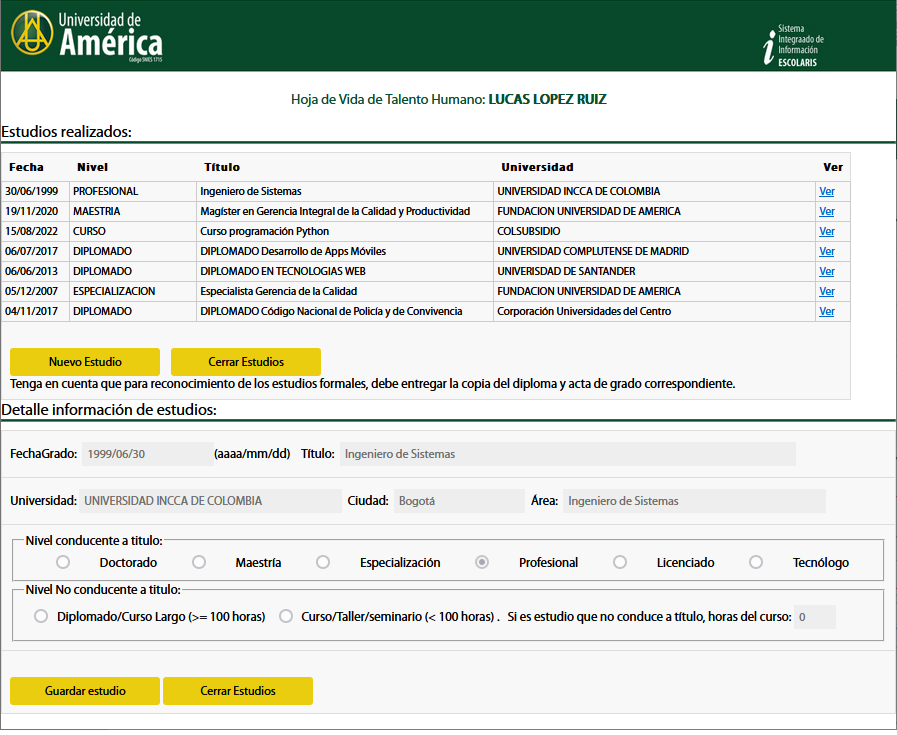
Task: Click the date 06/06/2013 cell
Action: click(35, 271)
